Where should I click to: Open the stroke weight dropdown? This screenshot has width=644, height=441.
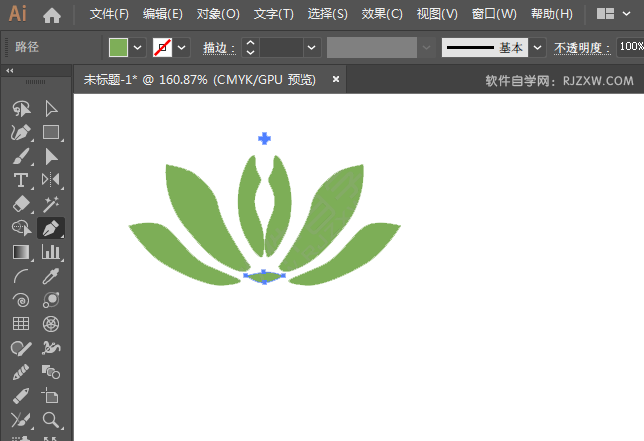(312, 48)
